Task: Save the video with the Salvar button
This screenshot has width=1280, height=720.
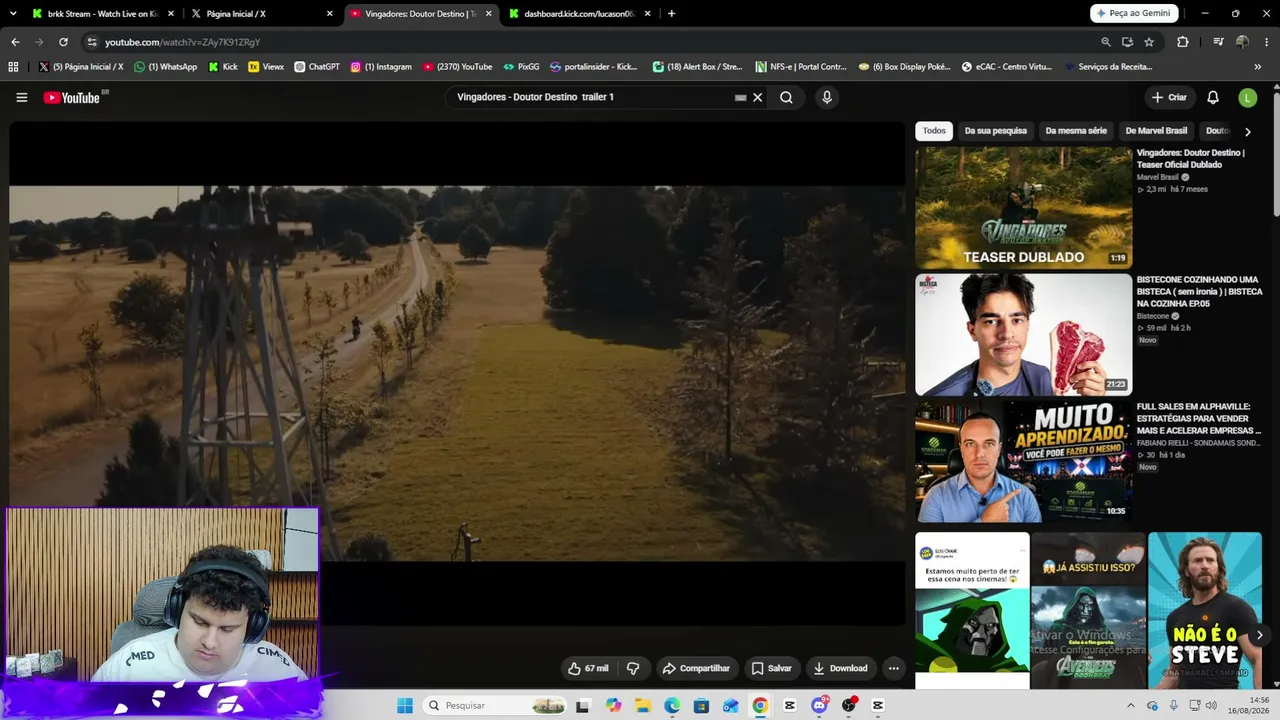Action: click(x=772, y=668)
